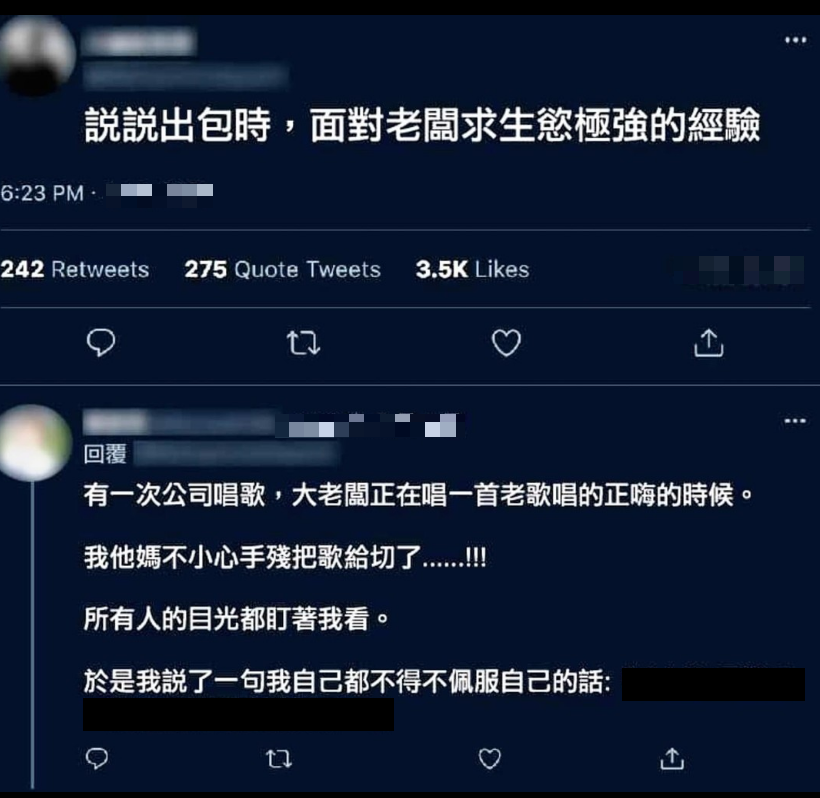Open the main tweet text about 老闆
Viewport: 820px width, 798px height.
point(422,126)
